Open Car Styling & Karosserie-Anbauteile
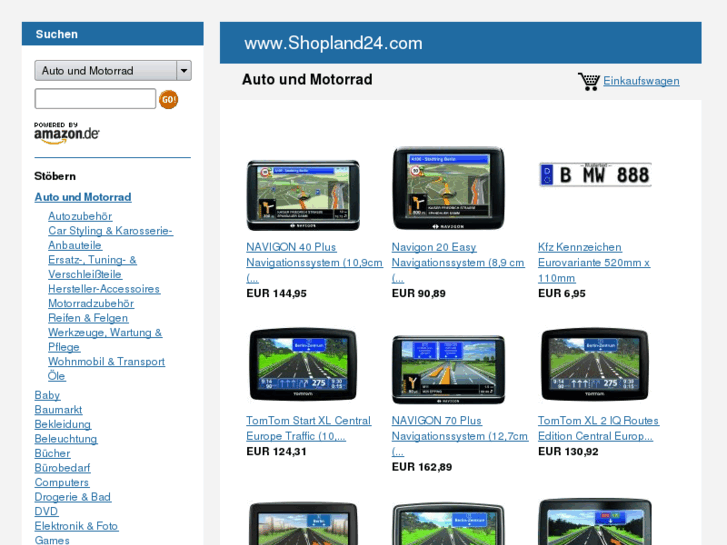The width and height of the screenshot is (727, 545). (110, 238)
